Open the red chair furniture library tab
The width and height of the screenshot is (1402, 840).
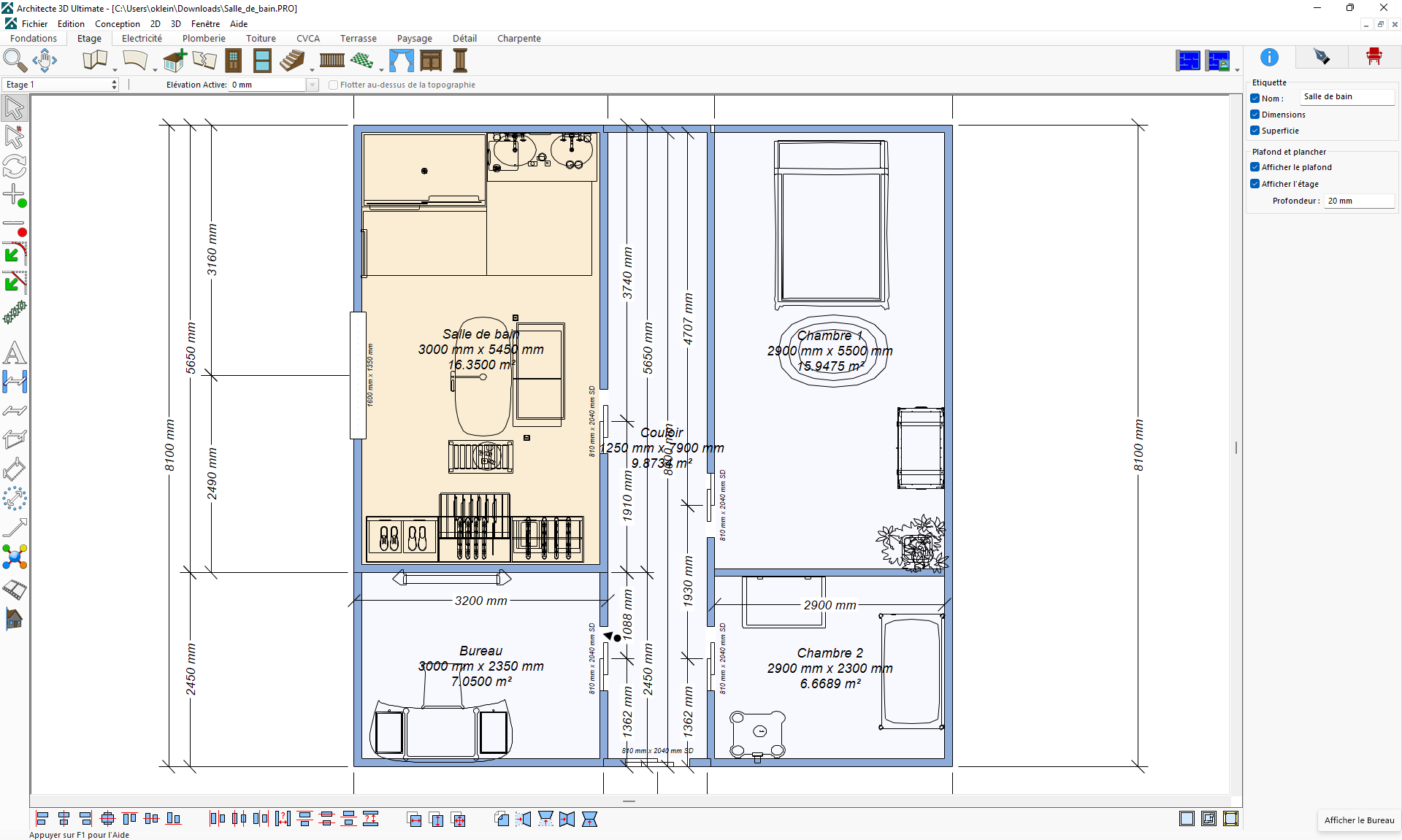click(x=1374, y=57)
